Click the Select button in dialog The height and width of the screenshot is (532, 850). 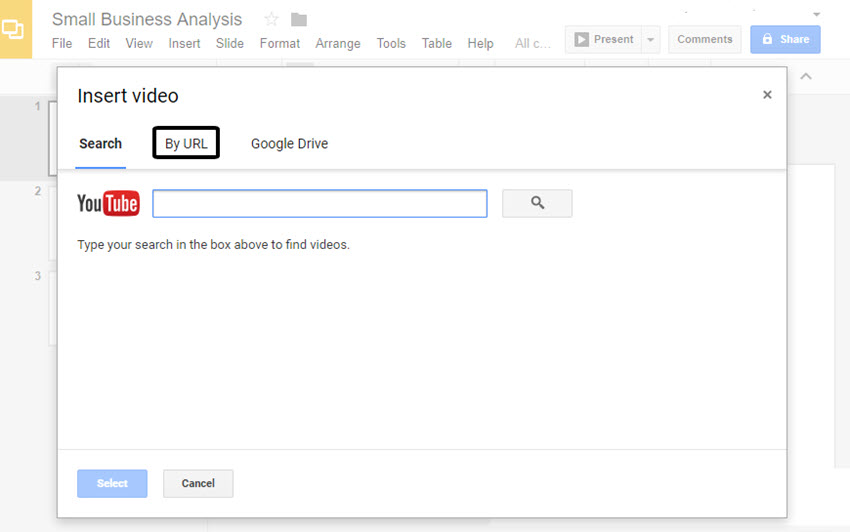coord(112,483)
